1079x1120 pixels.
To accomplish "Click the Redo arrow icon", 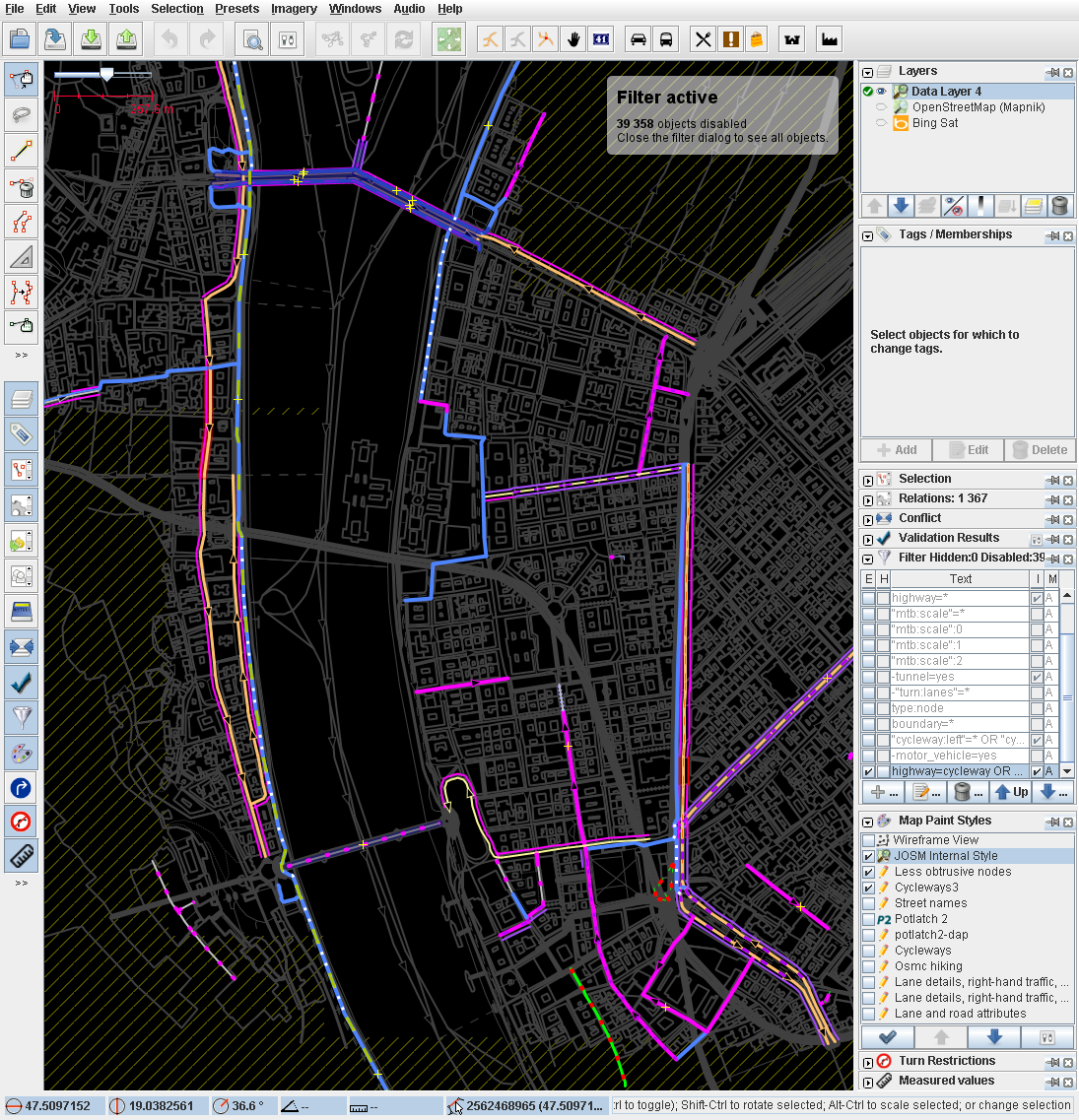I will click(207, 39).
